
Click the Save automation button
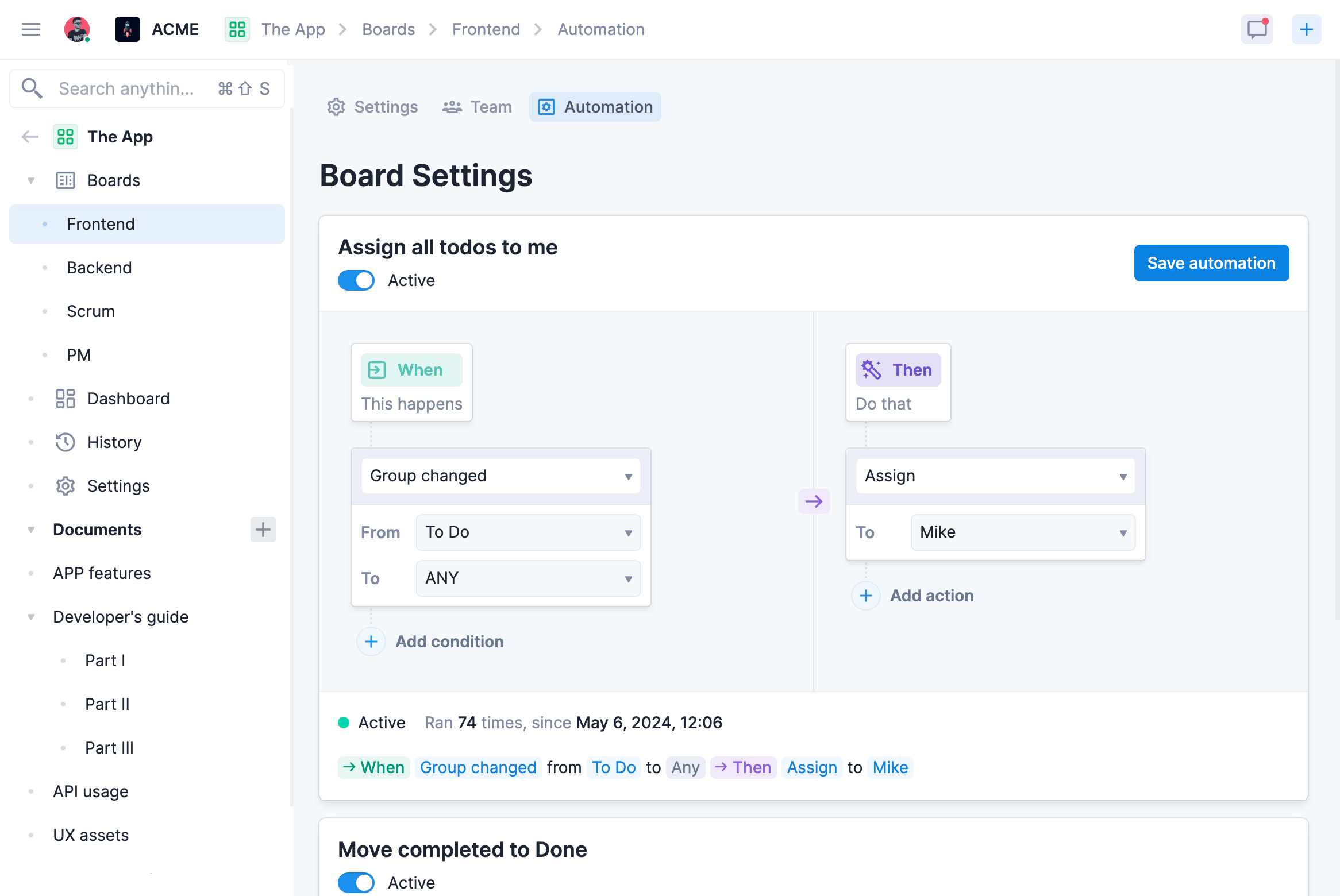(x=1211, y=263)
